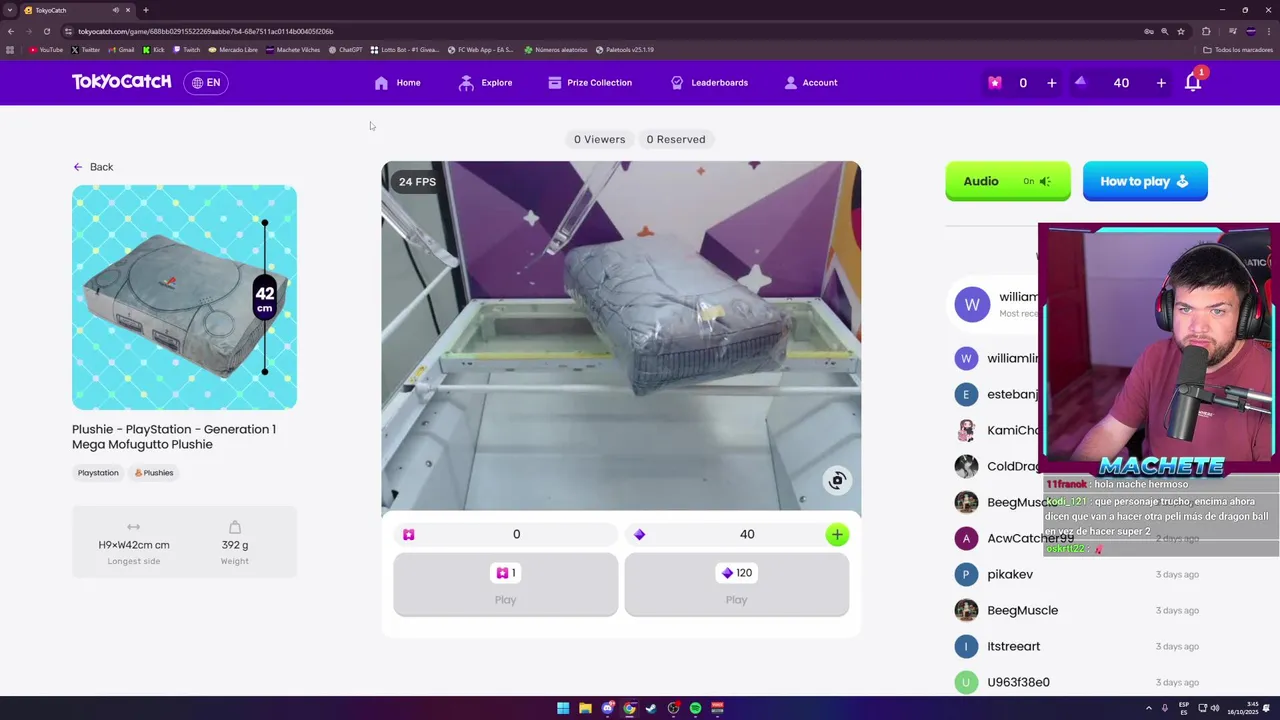The width and height of the screenshot is (1280, 720).
Task: Open a new browser tab
Action: pyautogui.click(x=145, y=10)
